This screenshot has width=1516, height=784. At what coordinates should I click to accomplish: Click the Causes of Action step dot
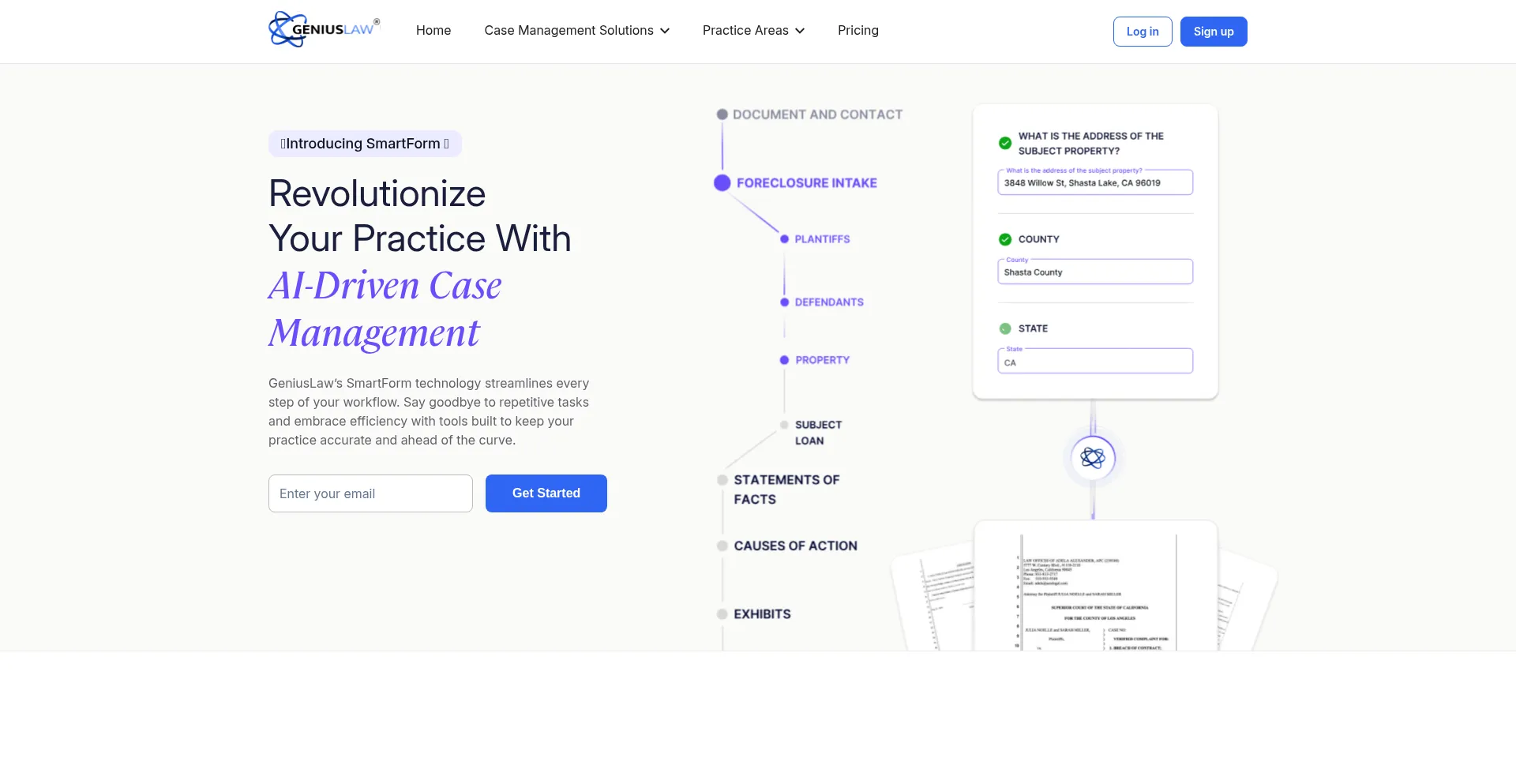click(x=722, y=546)
